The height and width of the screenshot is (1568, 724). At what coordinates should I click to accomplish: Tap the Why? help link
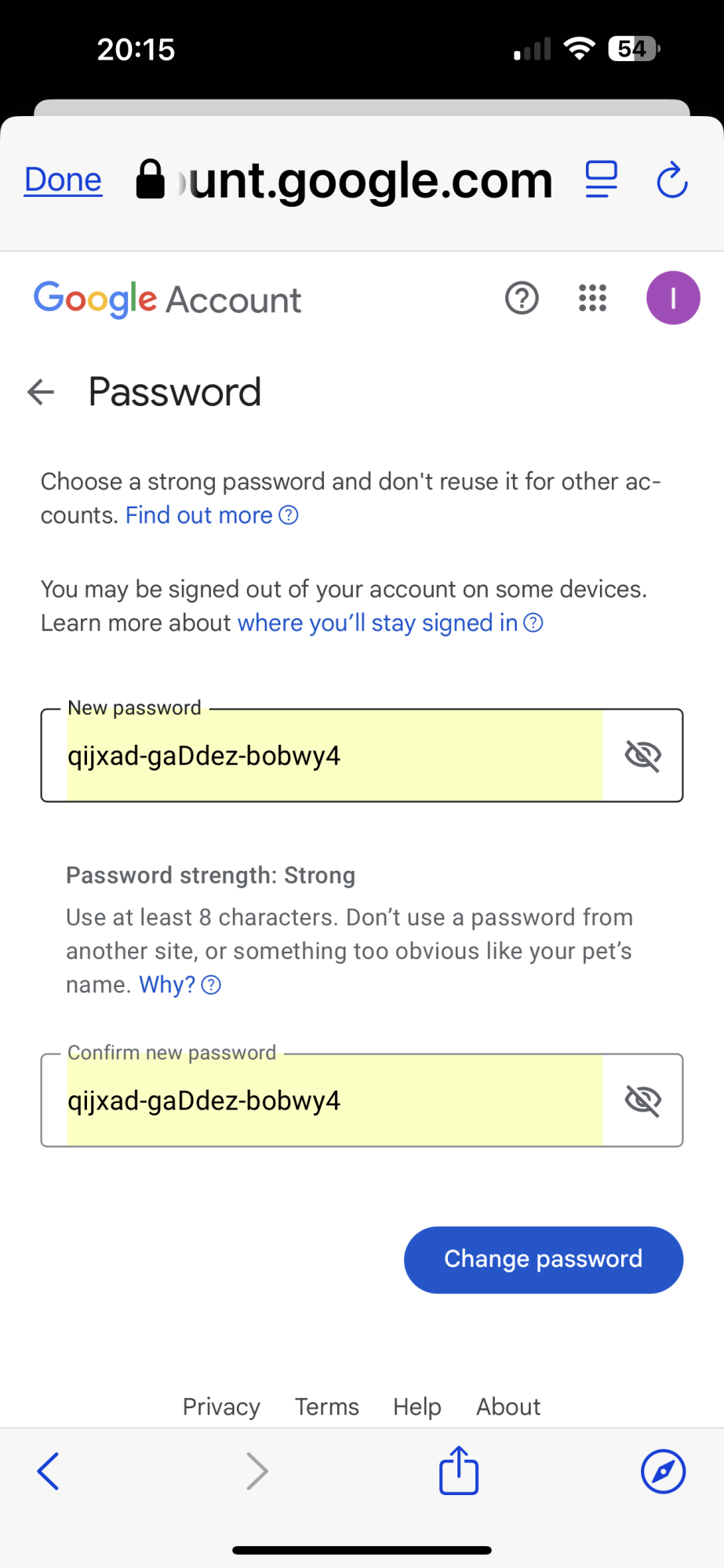(168, 985)
